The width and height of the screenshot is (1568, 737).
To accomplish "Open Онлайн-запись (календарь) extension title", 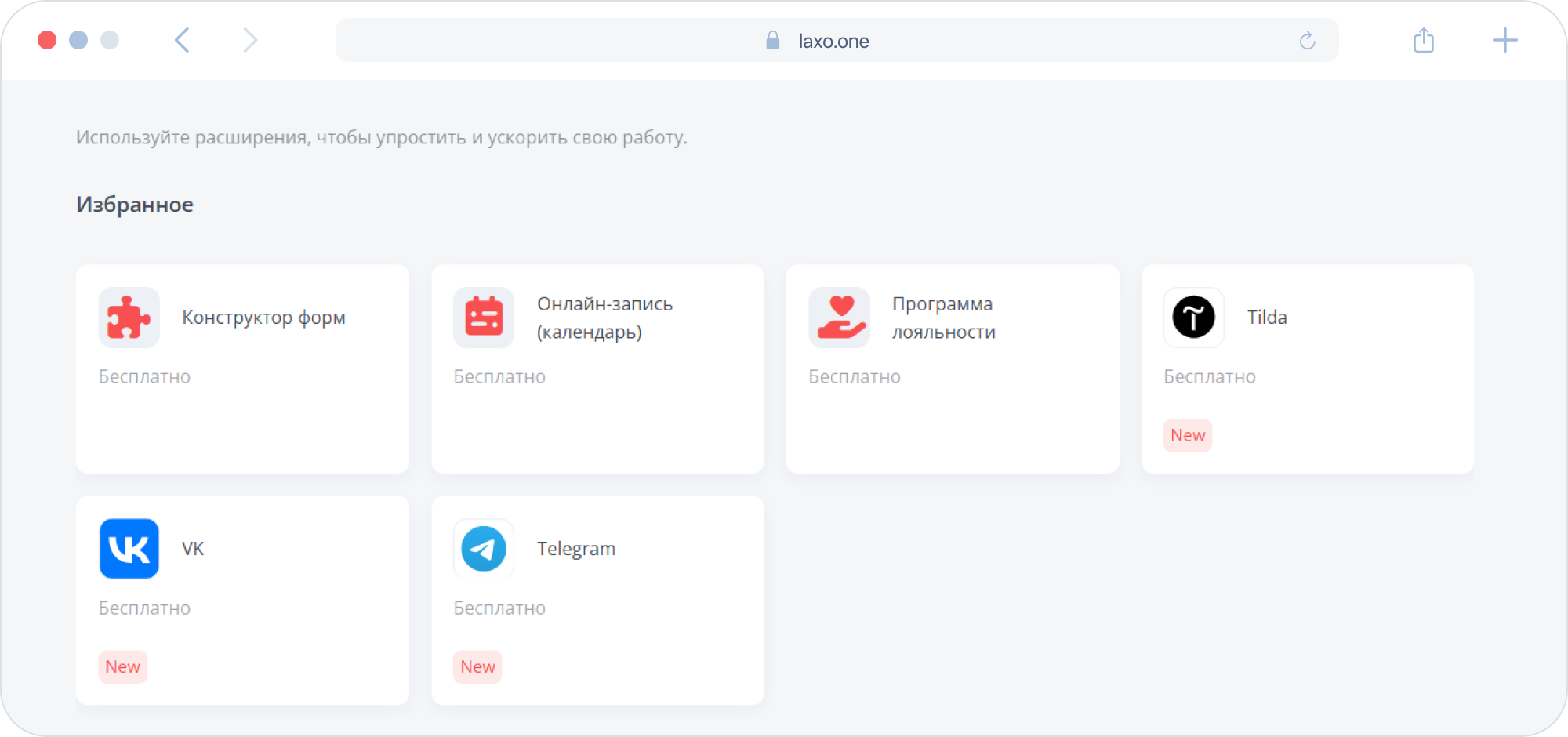I will click(x=604, y=318).
